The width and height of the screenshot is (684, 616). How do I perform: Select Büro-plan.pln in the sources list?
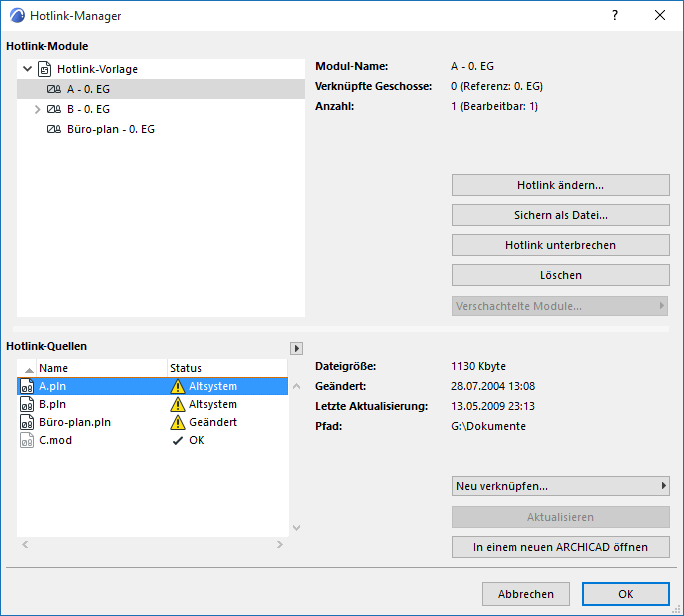(x=152, y=422)
